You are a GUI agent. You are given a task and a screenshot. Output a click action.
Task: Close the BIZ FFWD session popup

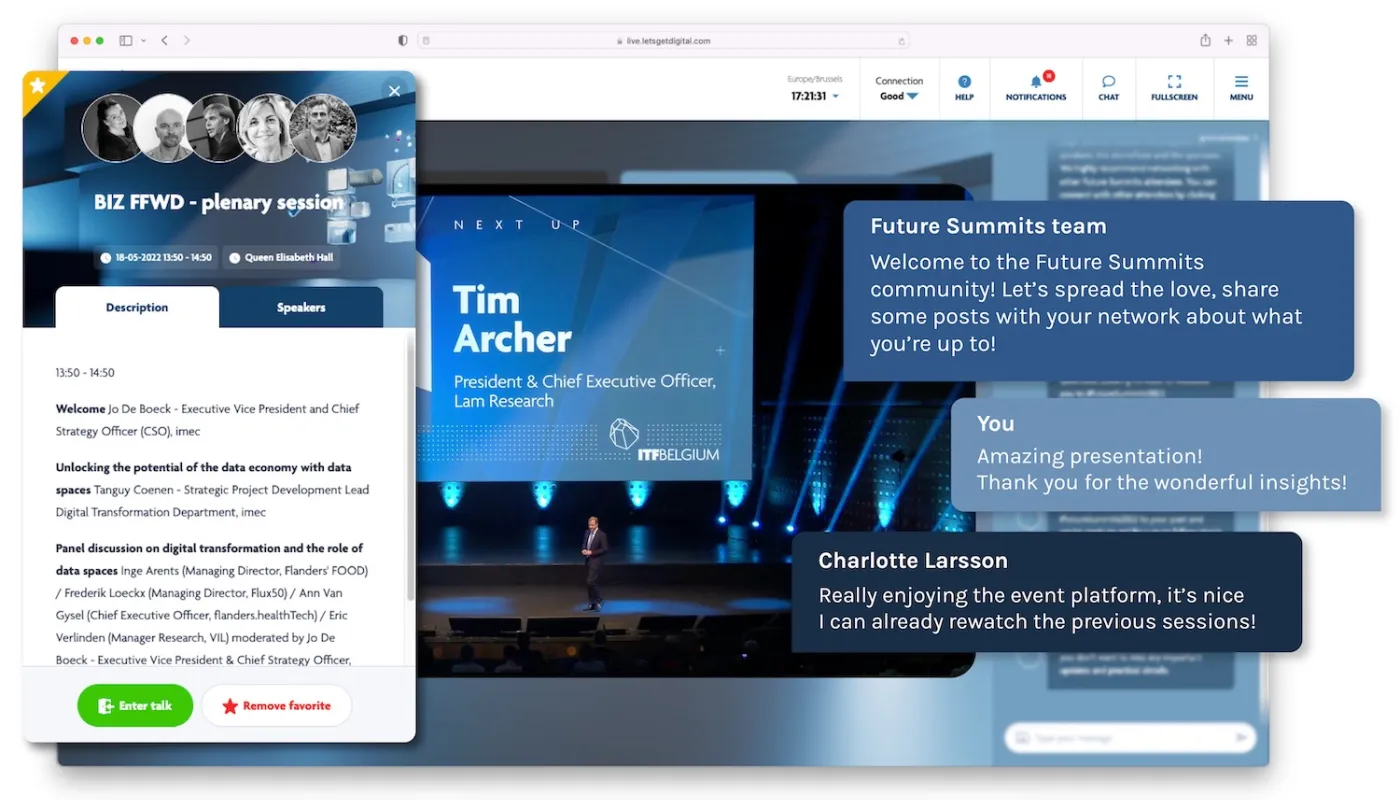394,91
